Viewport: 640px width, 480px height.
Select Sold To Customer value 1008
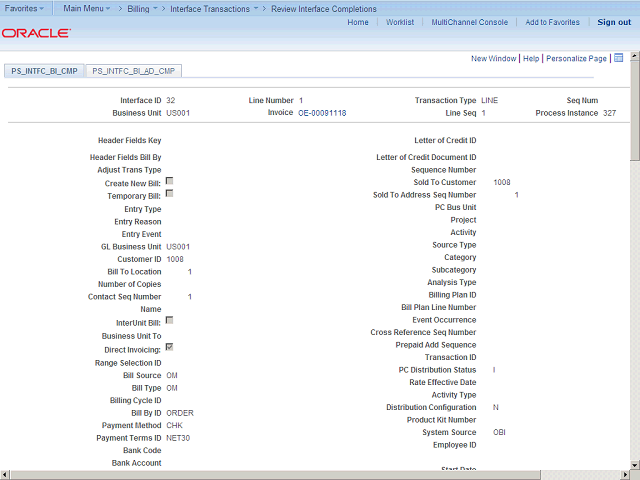(x=502, y=182)
